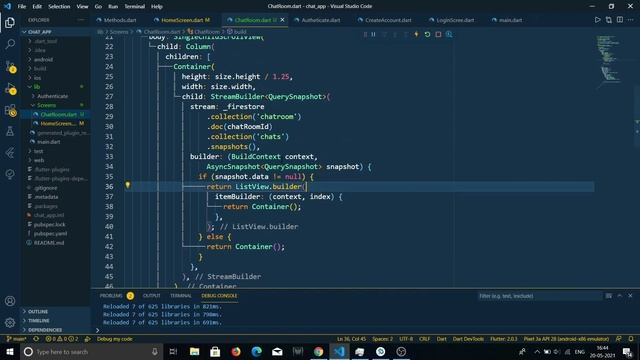640x360 pixels.
Task: Expand the TIMELINE section
Action: (x=56, y=321)
